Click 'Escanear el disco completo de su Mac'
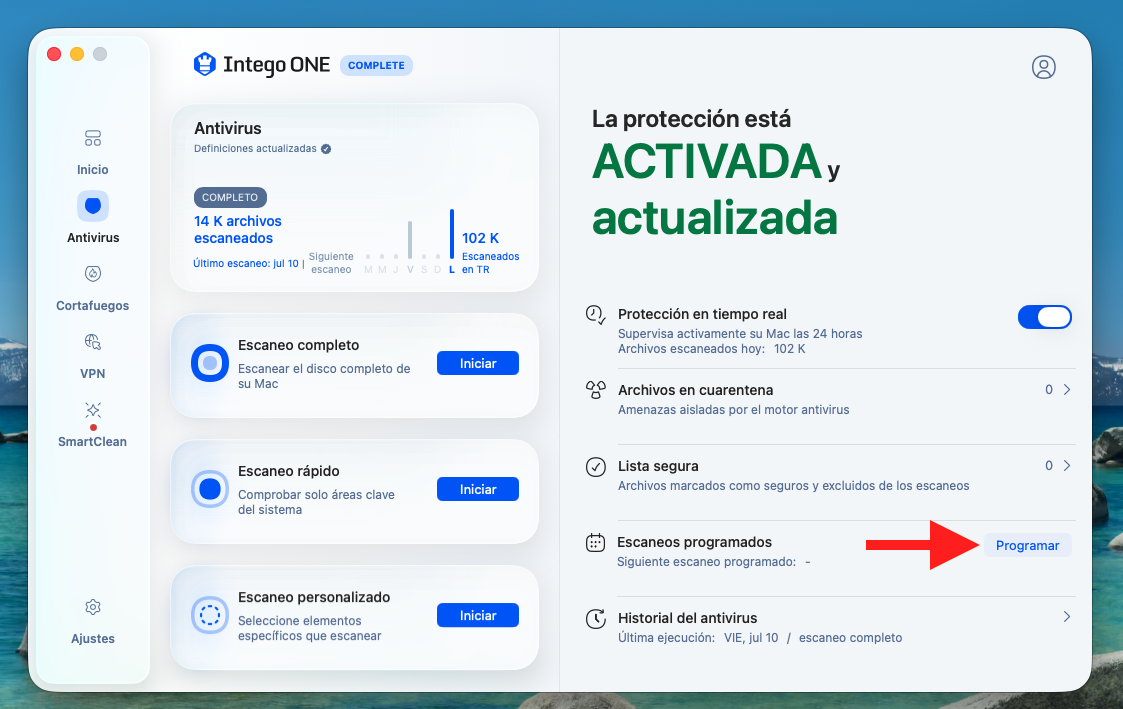This screenshot has height=709, width=1123. pos(324,376)
